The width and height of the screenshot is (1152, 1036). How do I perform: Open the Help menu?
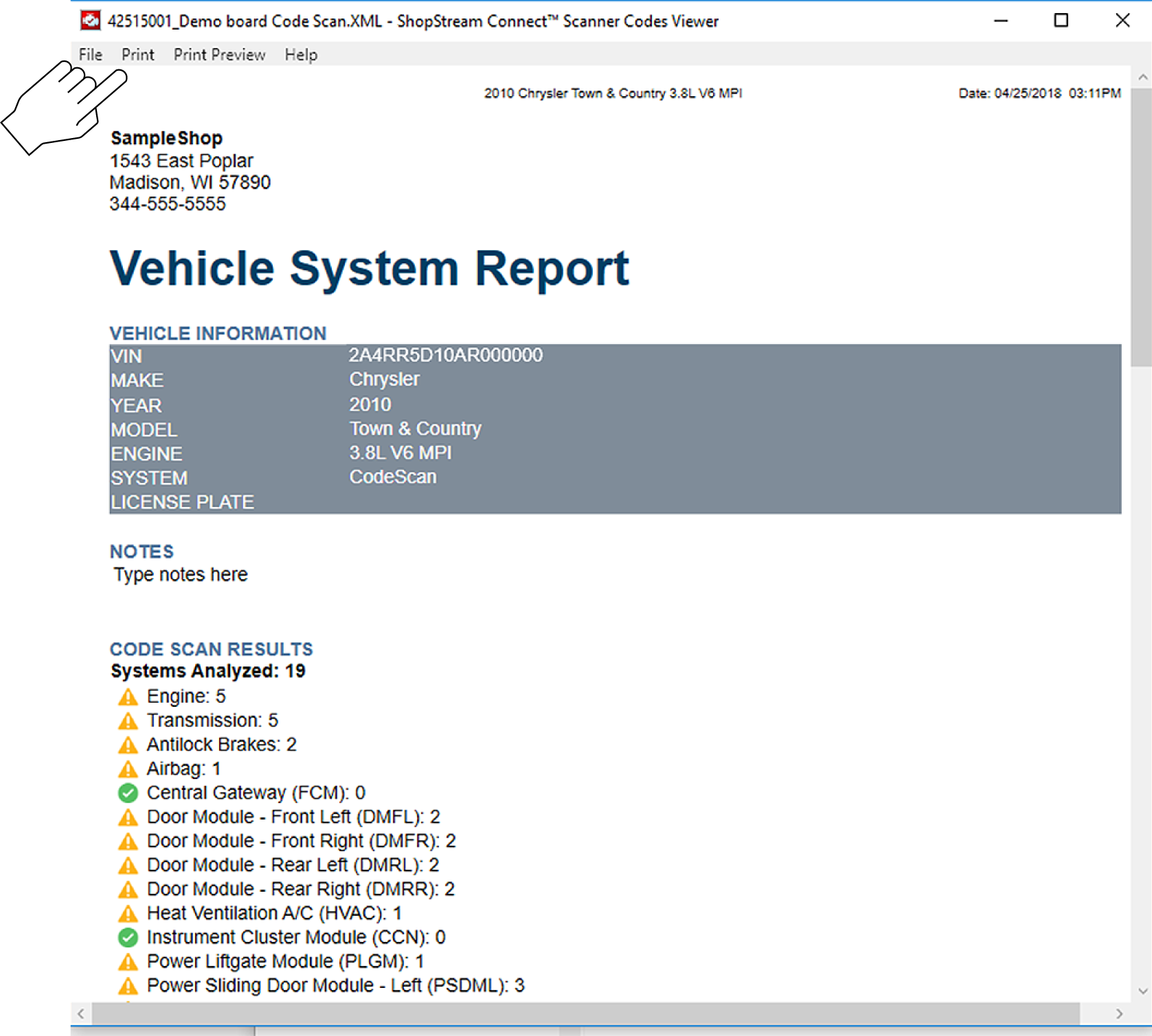301,55
